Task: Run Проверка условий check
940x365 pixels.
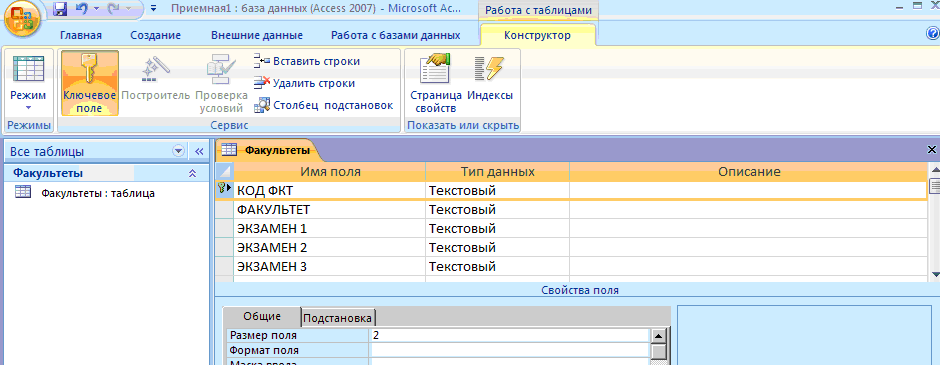Action: pyautogui.click(x=221, y=83)
